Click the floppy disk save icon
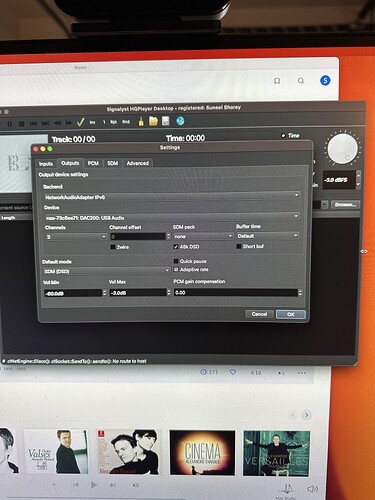This screenshot has height=500, width=375. point(166,121)
